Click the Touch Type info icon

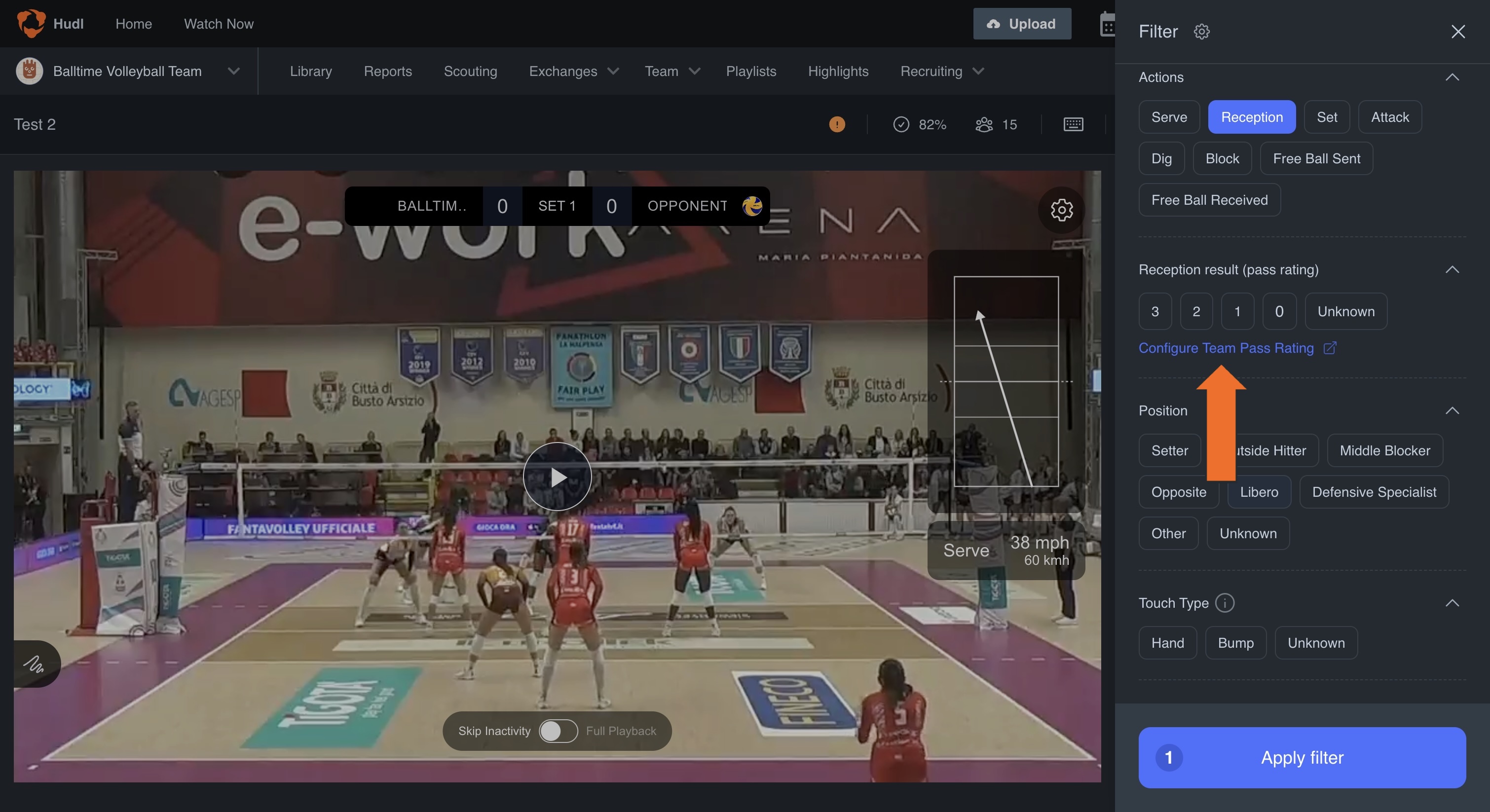[x=1225, y=603]
